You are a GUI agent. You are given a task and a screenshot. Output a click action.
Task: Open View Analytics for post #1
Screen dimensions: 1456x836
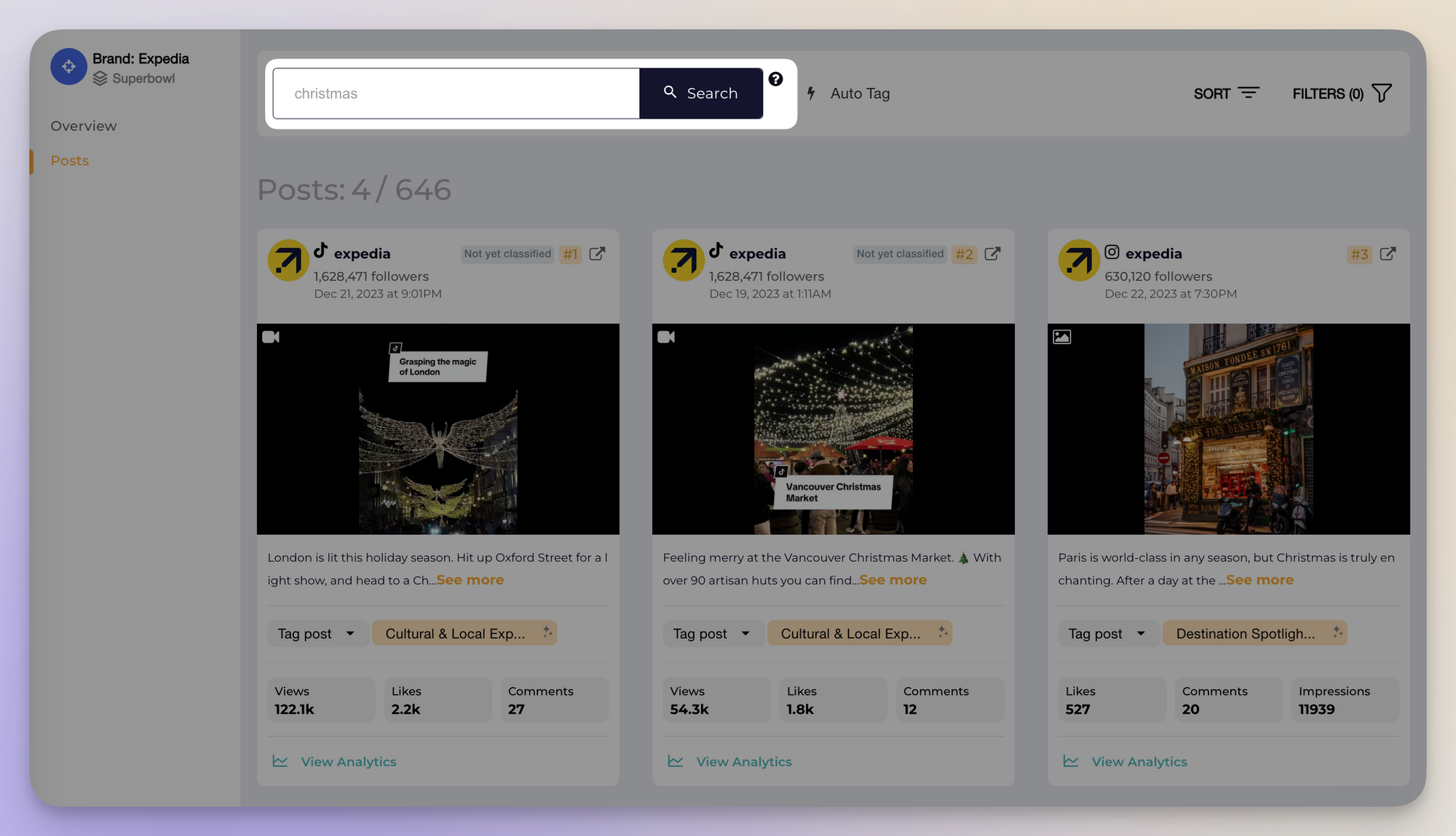[349, 762]
